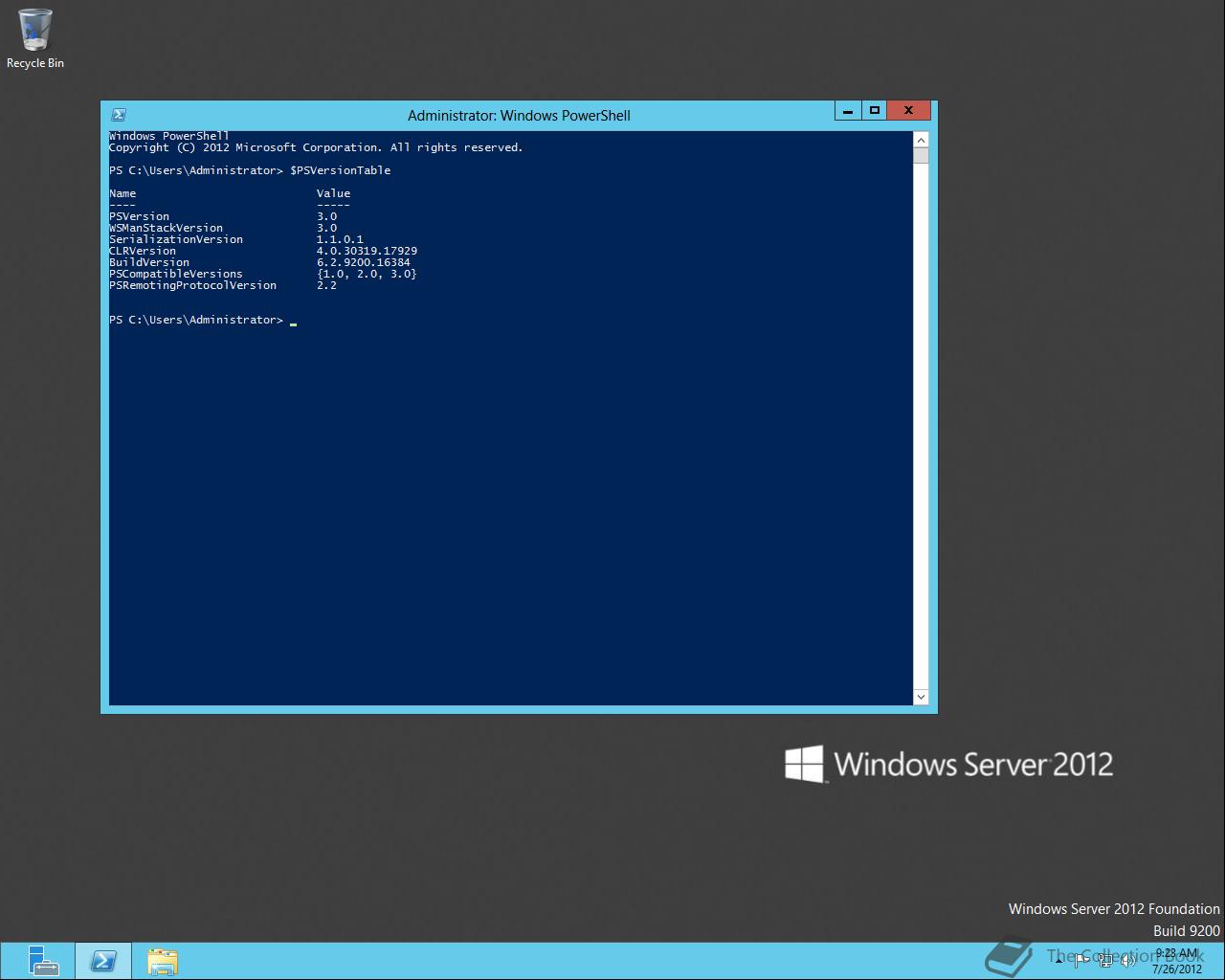
Task: Click the value 1.1.0.1
Action: 340,239
